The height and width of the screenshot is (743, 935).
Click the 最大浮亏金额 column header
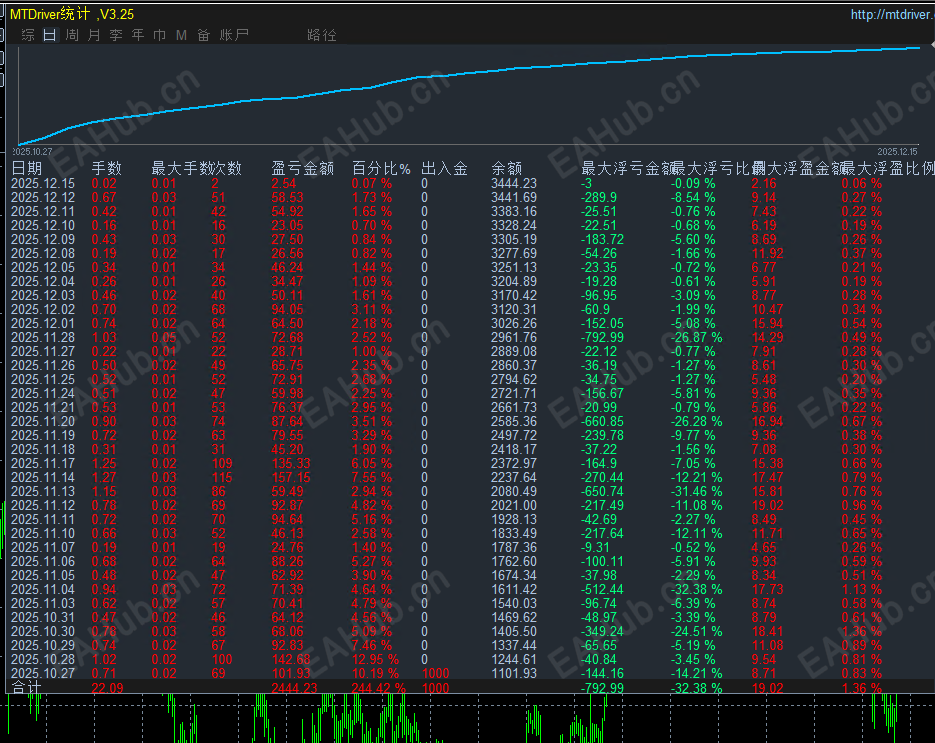point(627,169)
